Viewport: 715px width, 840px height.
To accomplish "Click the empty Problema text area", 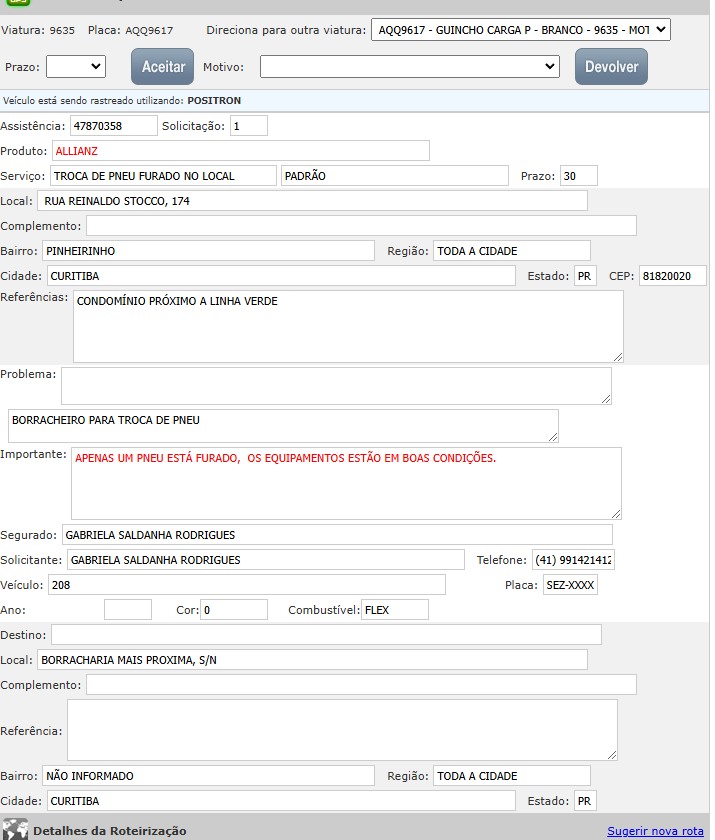I will tap(335, 385).
